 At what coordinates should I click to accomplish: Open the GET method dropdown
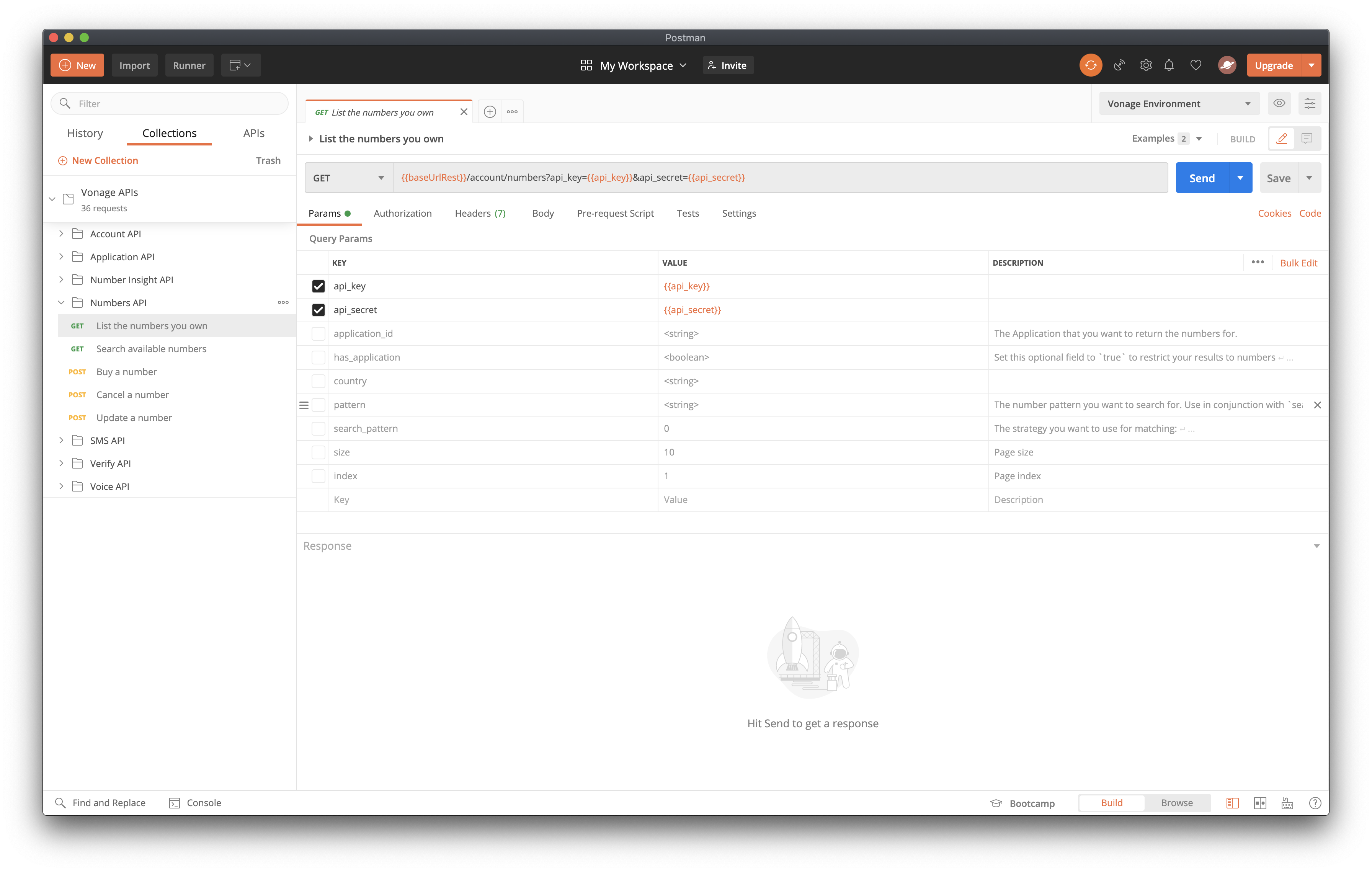349,178
